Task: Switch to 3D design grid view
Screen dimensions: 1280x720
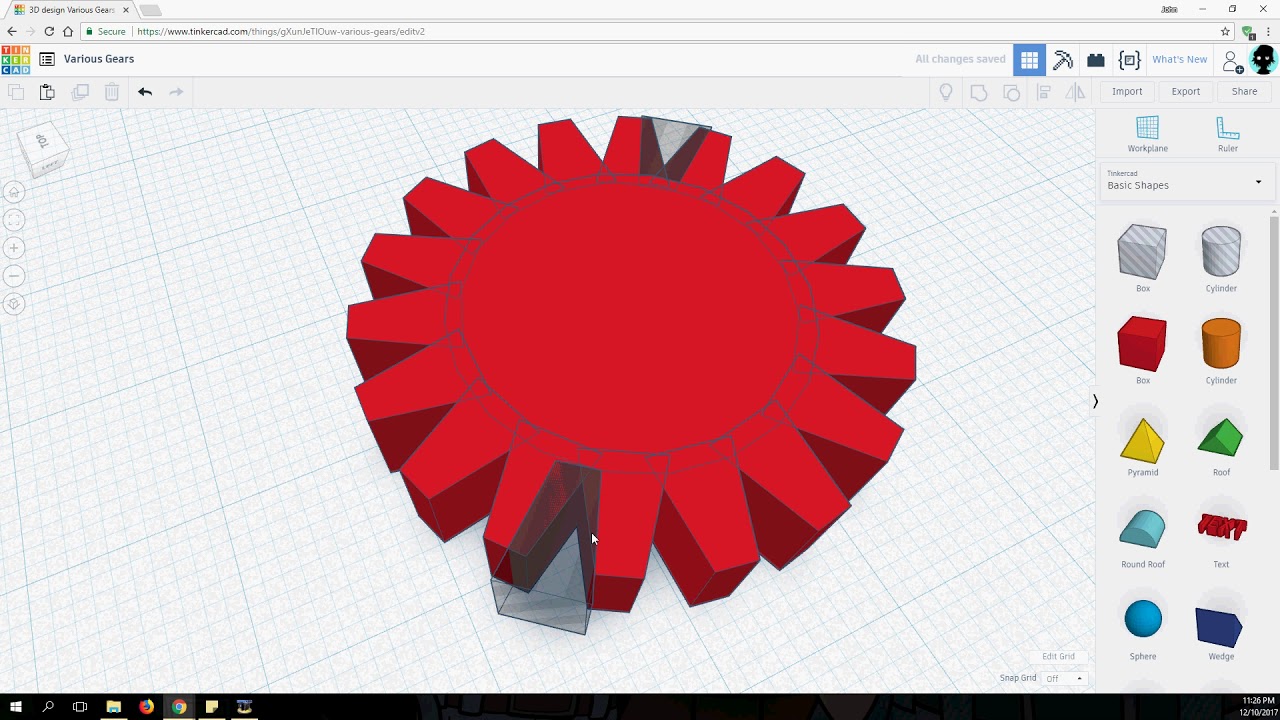Action: pos(1029,60)
